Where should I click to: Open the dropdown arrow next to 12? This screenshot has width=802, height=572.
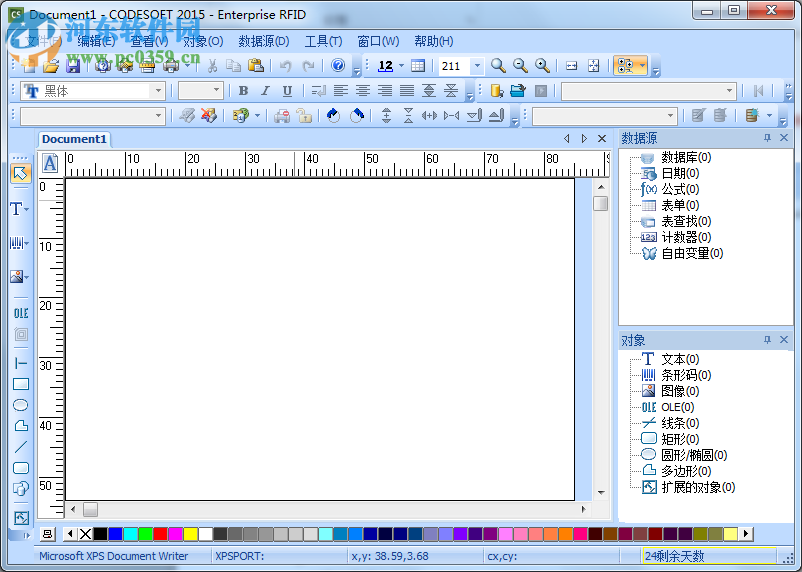point(401,65)
